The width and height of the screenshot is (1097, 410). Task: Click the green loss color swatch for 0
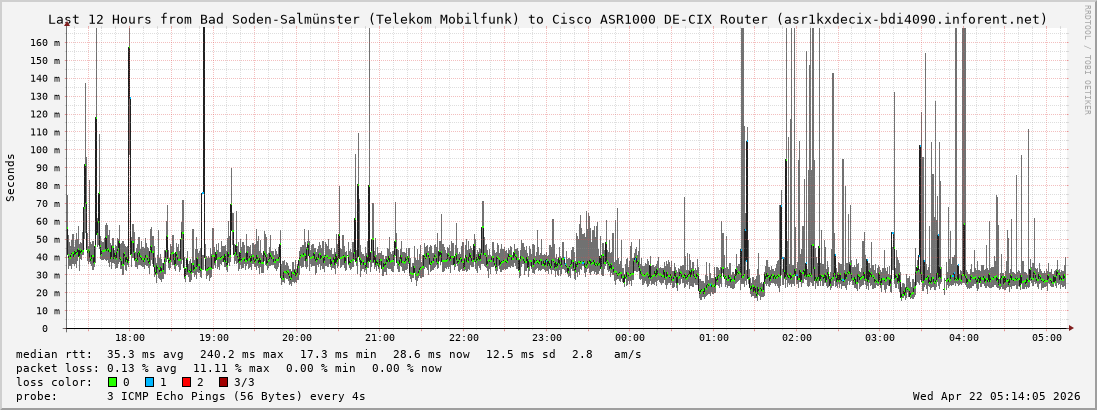112,382
